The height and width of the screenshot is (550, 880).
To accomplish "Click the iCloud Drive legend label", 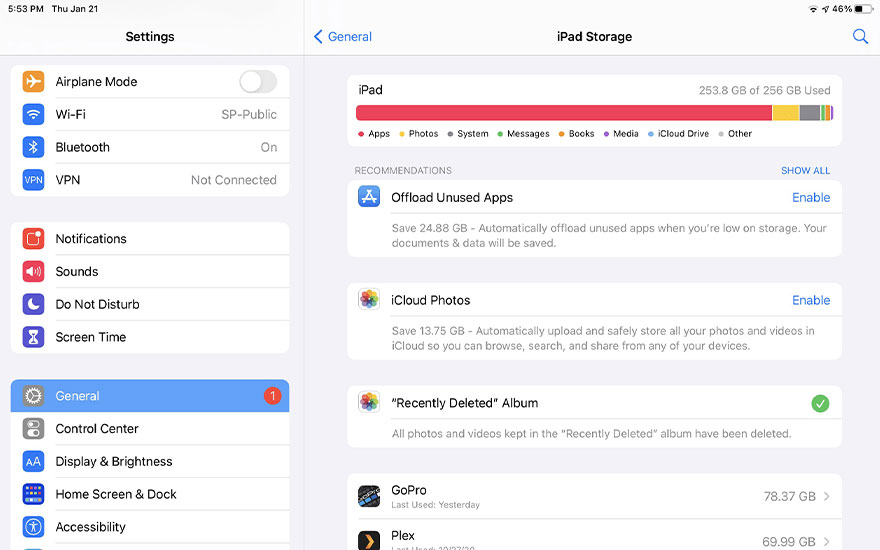I will (683, 134).
